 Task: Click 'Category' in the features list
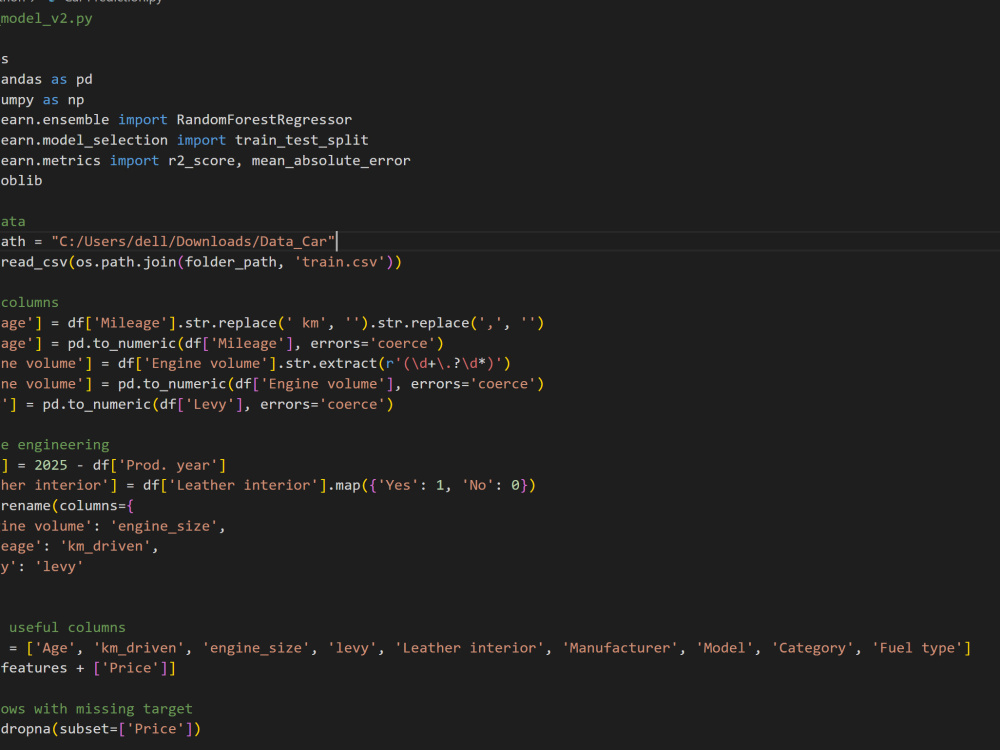click(812, 648)
